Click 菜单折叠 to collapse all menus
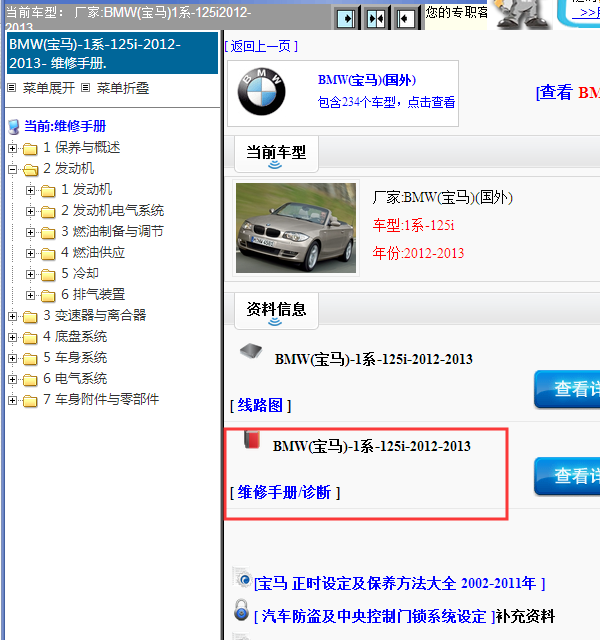The height and width of the screenshot is (640, 600). [x=122, y=88]
